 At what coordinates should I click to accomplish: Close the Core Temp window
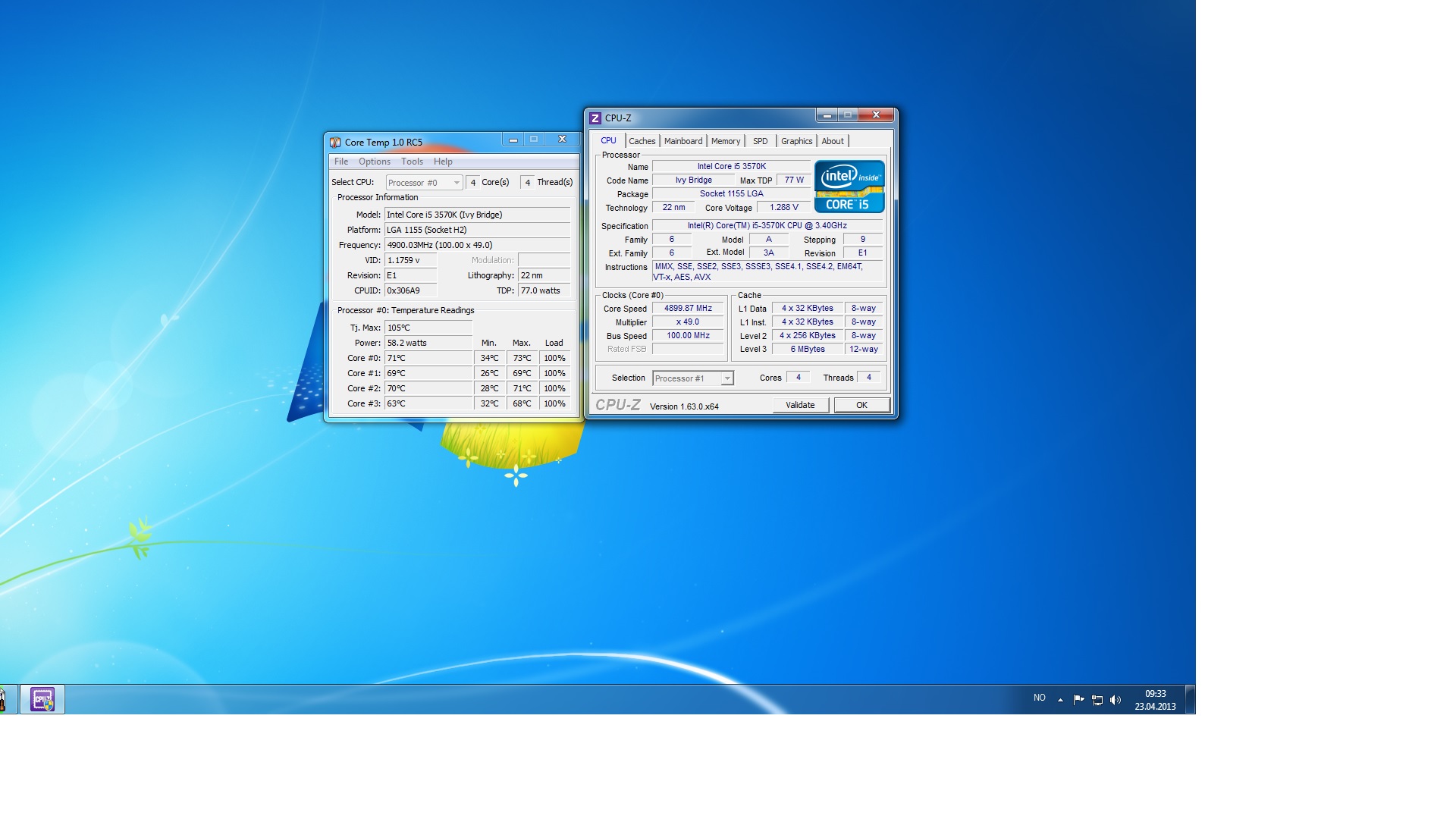pos(562,140)
